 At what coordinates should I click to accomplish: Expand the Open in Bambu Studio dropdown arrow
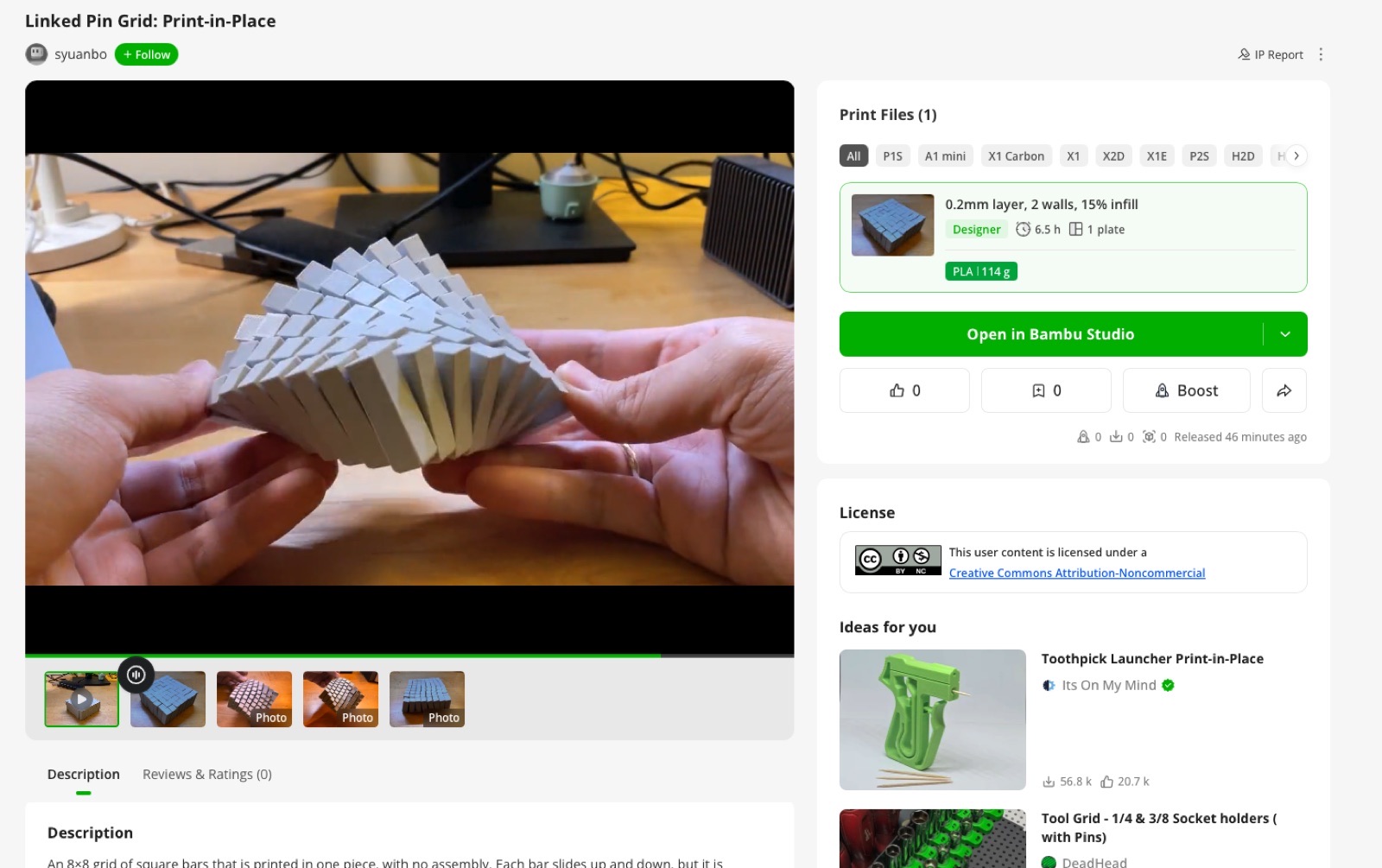pos(1285,334)
